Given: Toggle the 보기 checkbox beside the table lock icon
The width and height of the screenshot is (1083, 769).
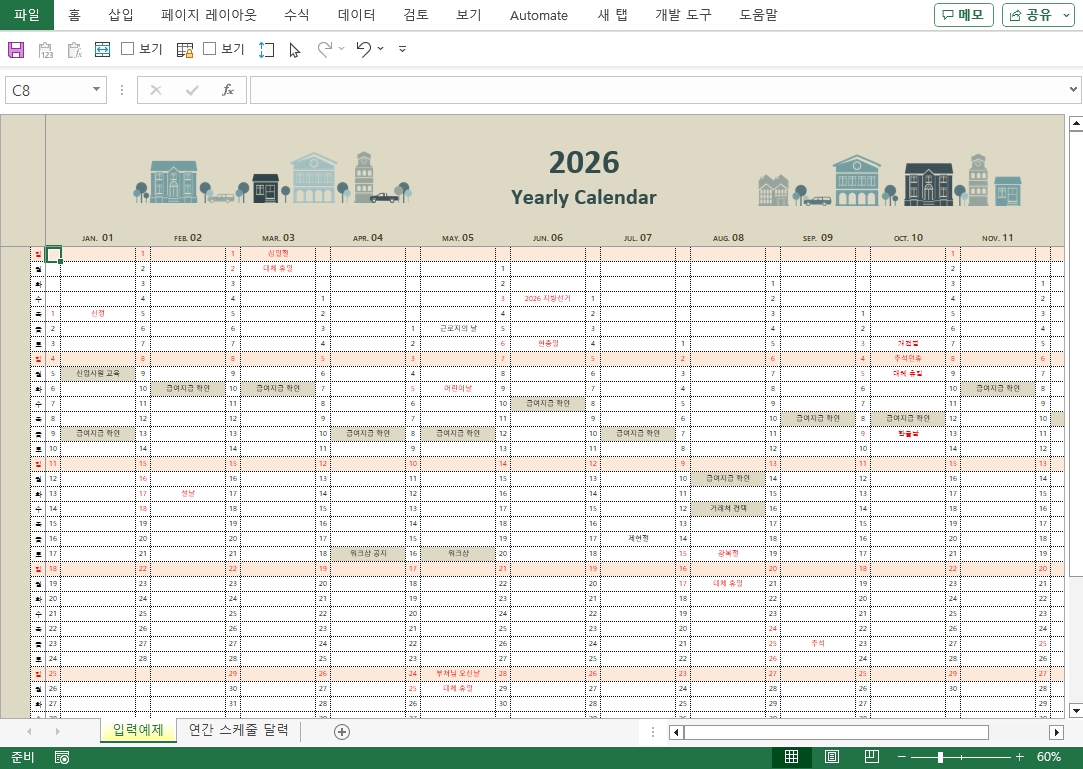Looking at the screenshot, I should click(209, 49).
